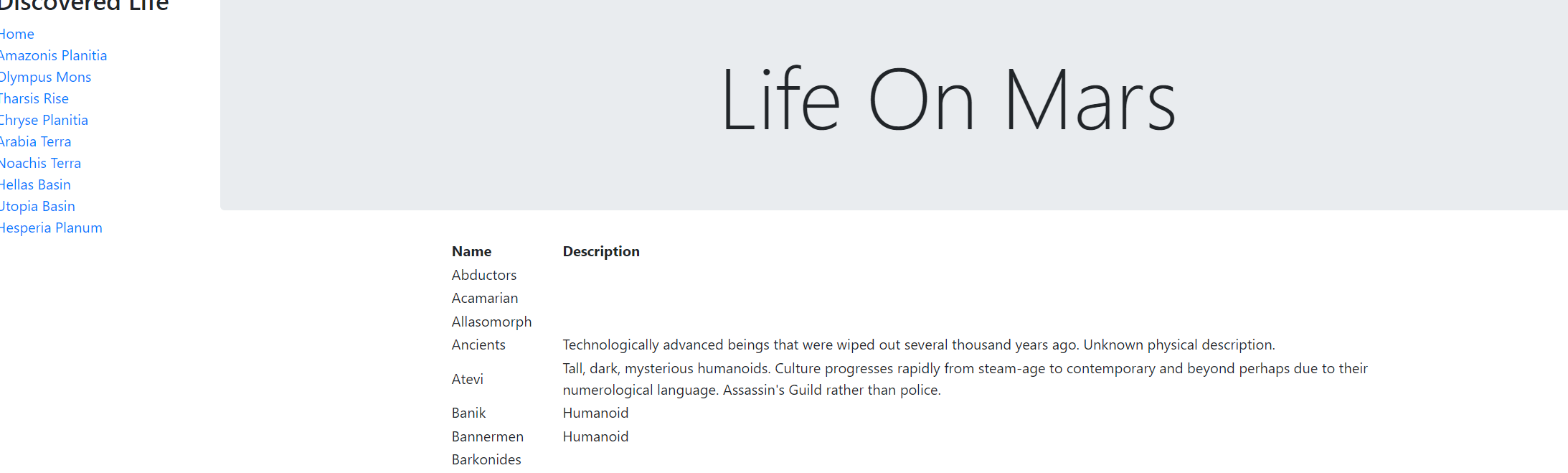The image size is (1568, 473).
Task: Navigate to Tharsis Rise
Action: 34,98
